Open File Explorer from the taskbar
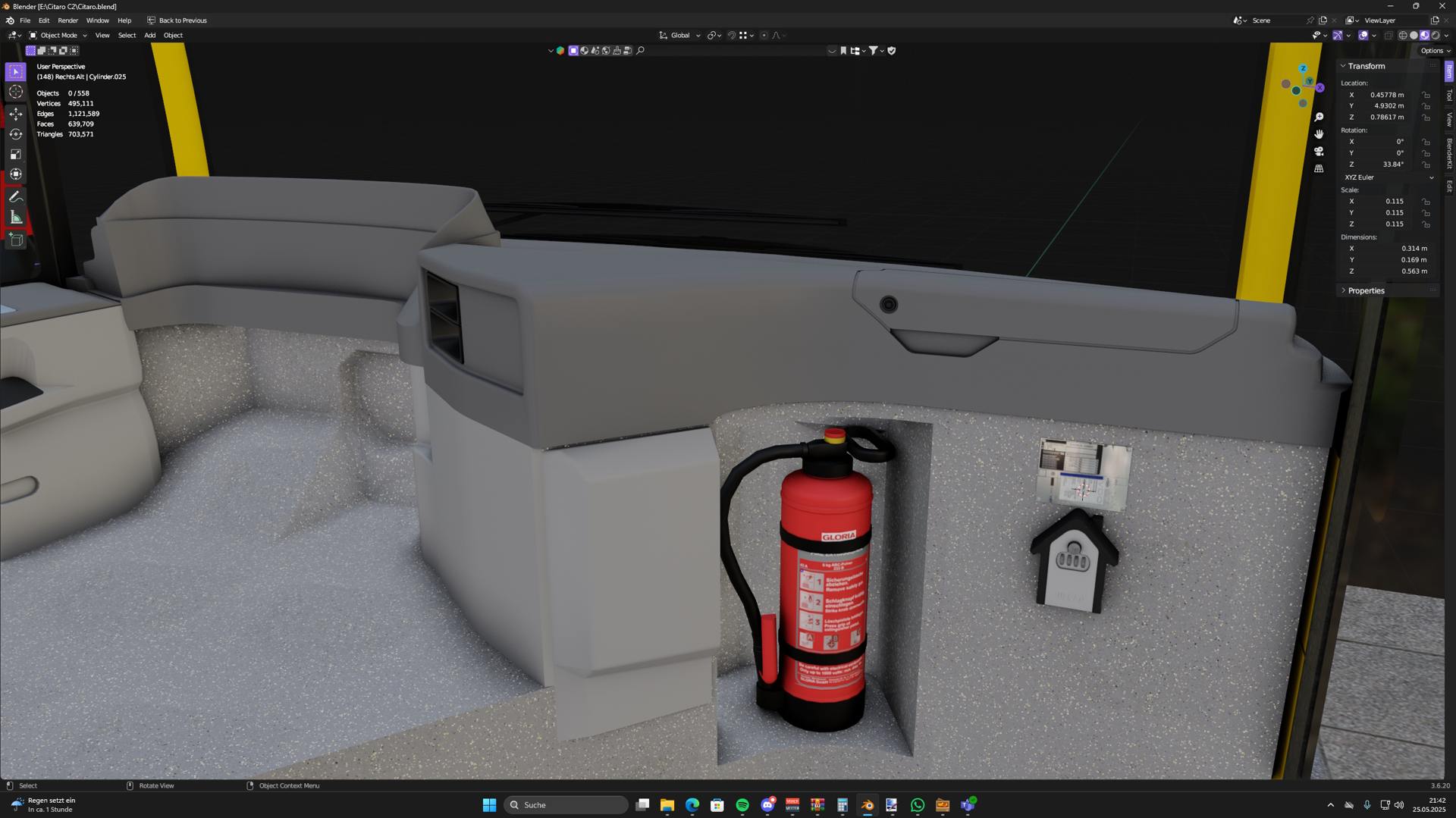Viewport: 1456px width, 818px height. 667,805
